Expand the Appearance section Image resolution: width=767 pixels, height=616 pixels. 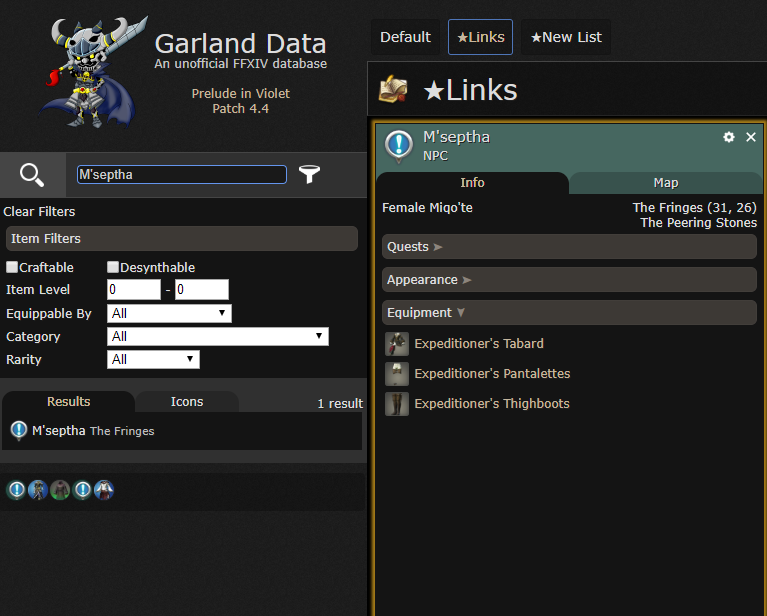pos(569,279)
